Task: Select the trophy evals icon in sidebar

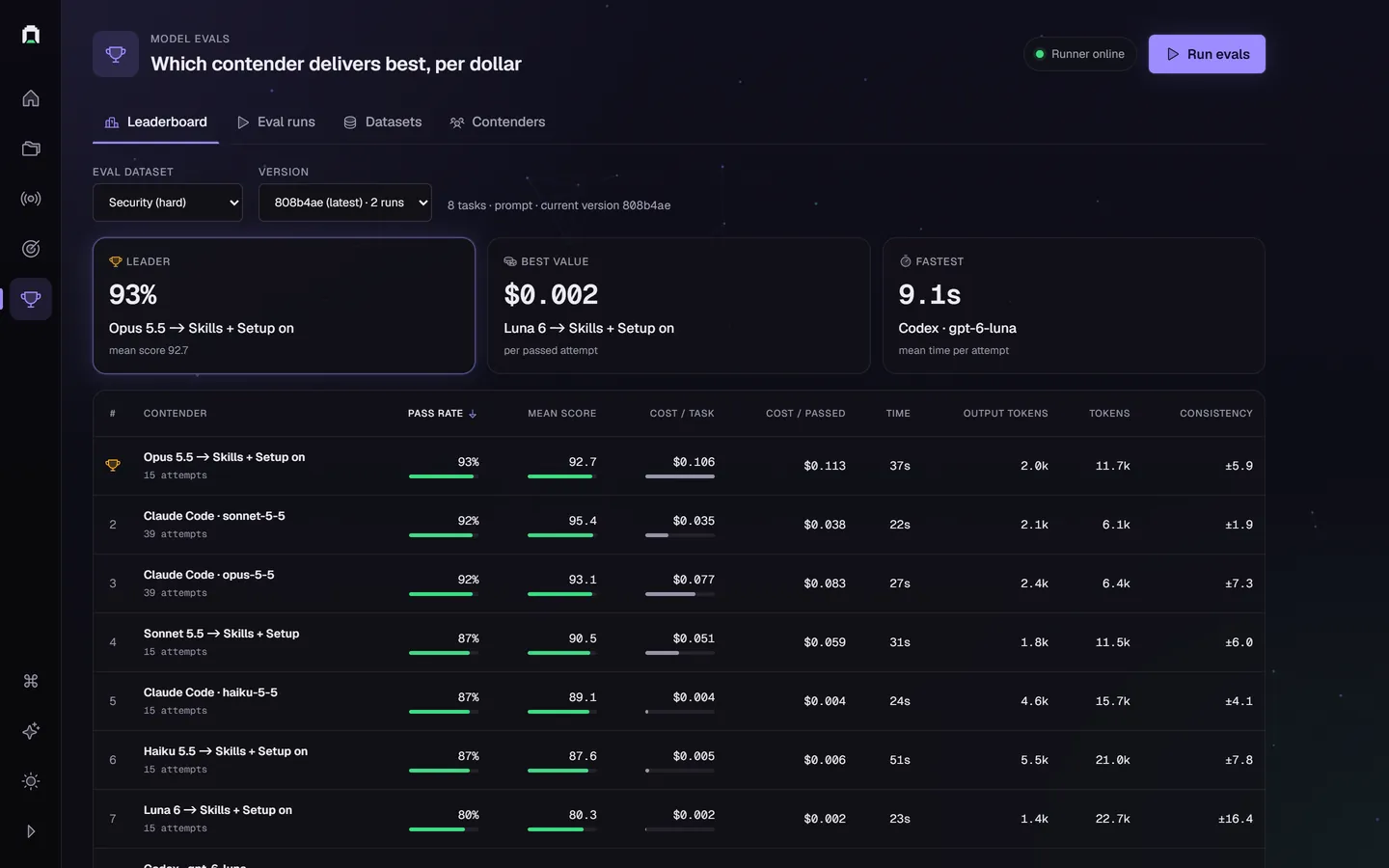Action: [31, 299]
